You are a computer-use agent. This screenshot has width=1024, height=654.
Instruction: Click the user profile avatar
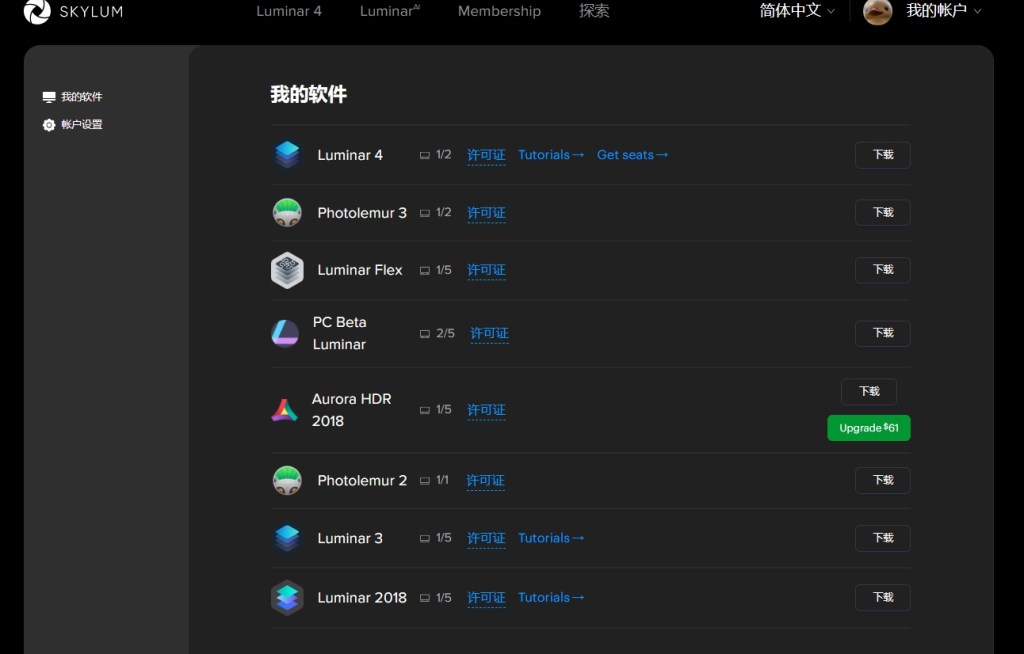tap(877, 11)
